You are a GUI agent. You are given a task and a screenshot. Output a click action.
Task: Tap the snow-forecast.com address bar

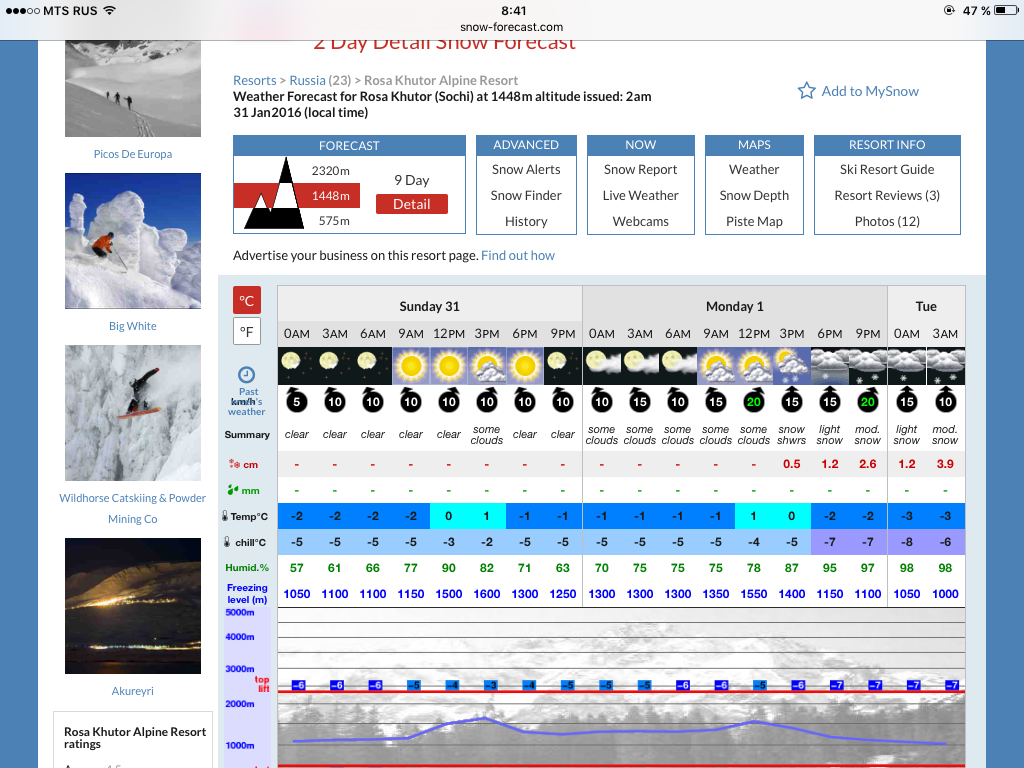pyautogui.click(x=511, y=27)
